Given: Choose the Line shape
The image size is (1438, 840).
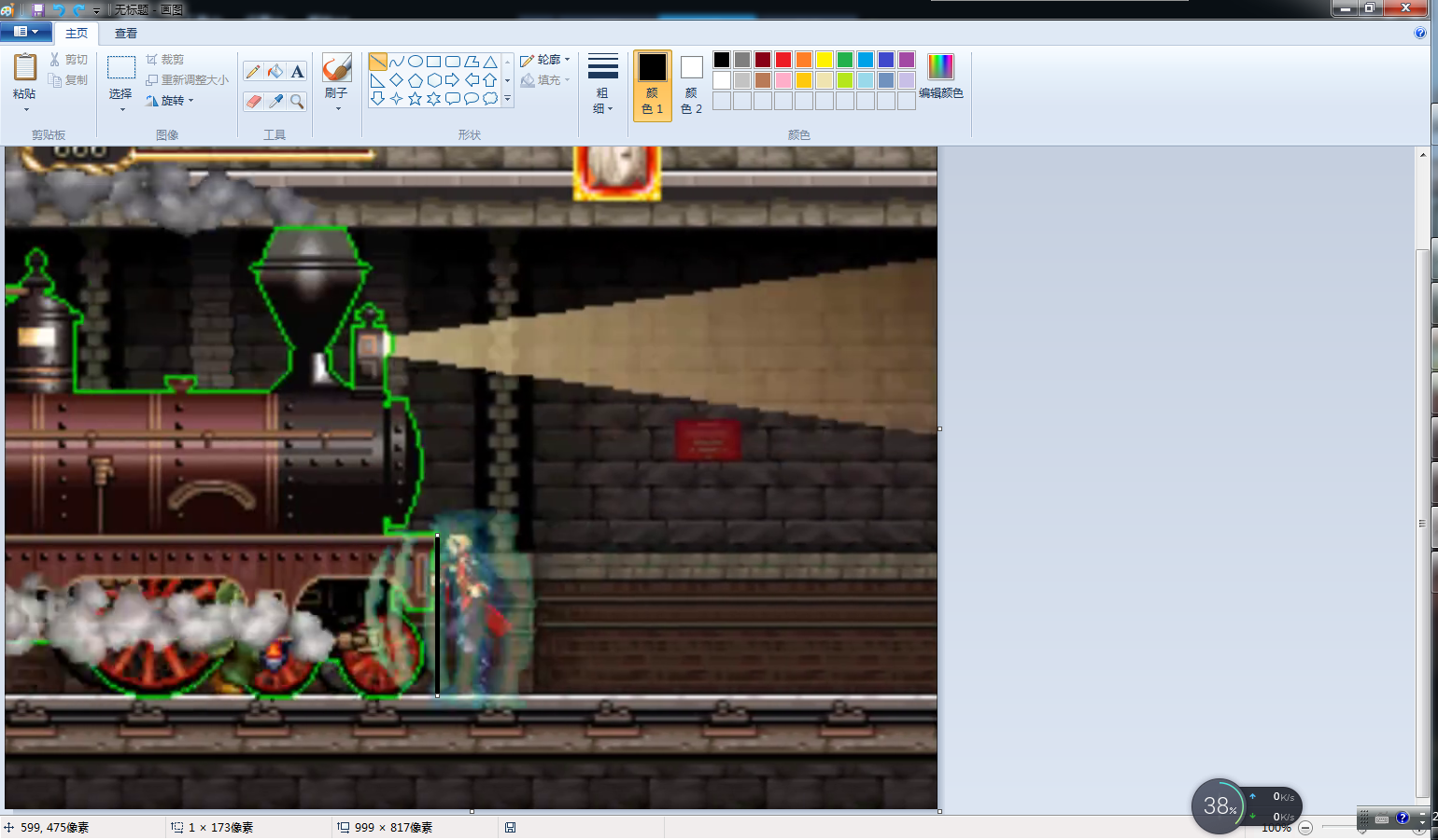Looking at the screenshot, I should [x=378, y=62].
